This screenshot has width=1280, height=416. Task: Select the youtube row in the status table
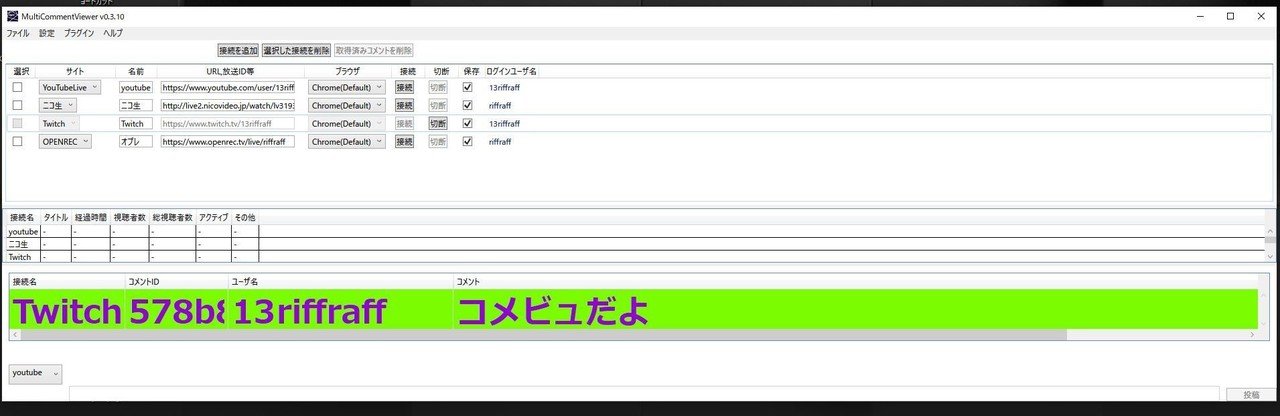[x=636, y=231]
